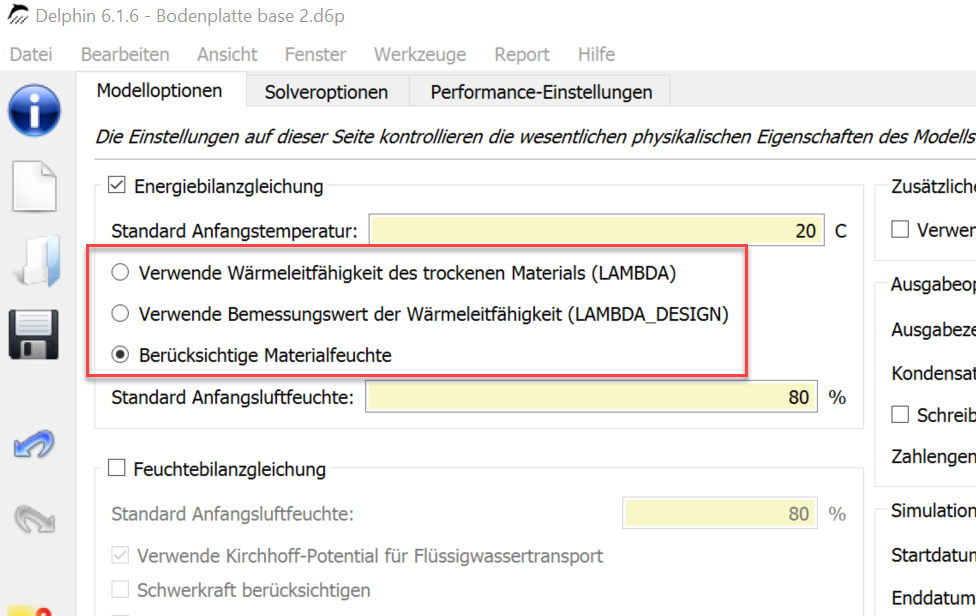The height and width of the screenshot is (616, 976).
Task: Click the Startdatum label
Action: [933, 554]
